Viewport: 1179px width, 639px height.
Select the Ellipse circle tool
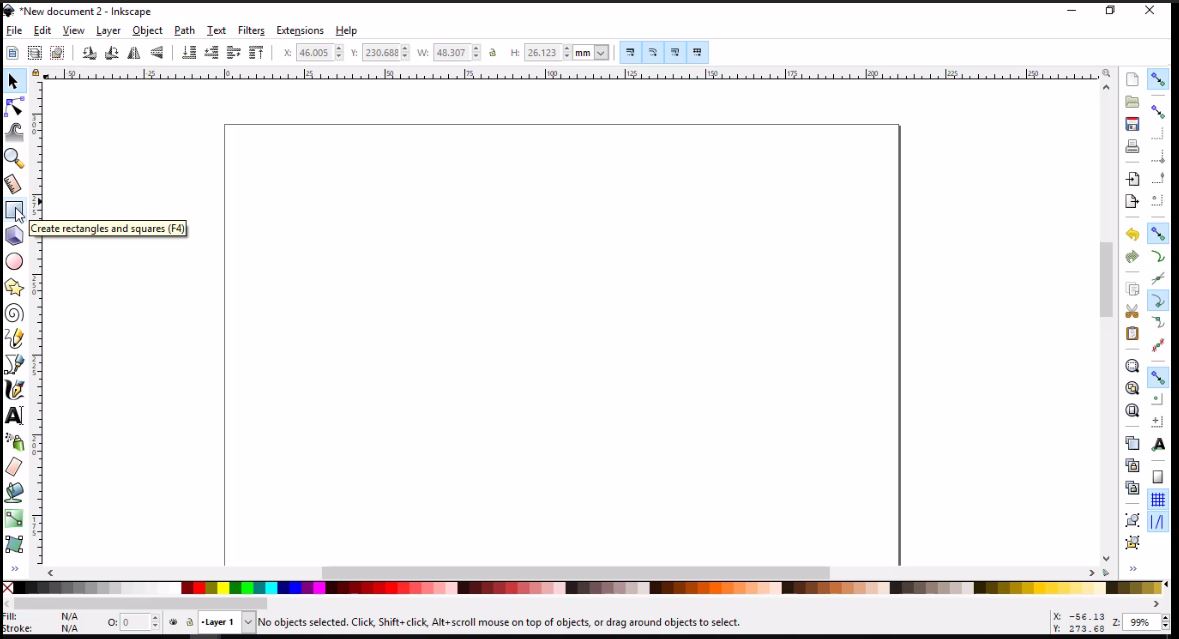pos(14,262)
